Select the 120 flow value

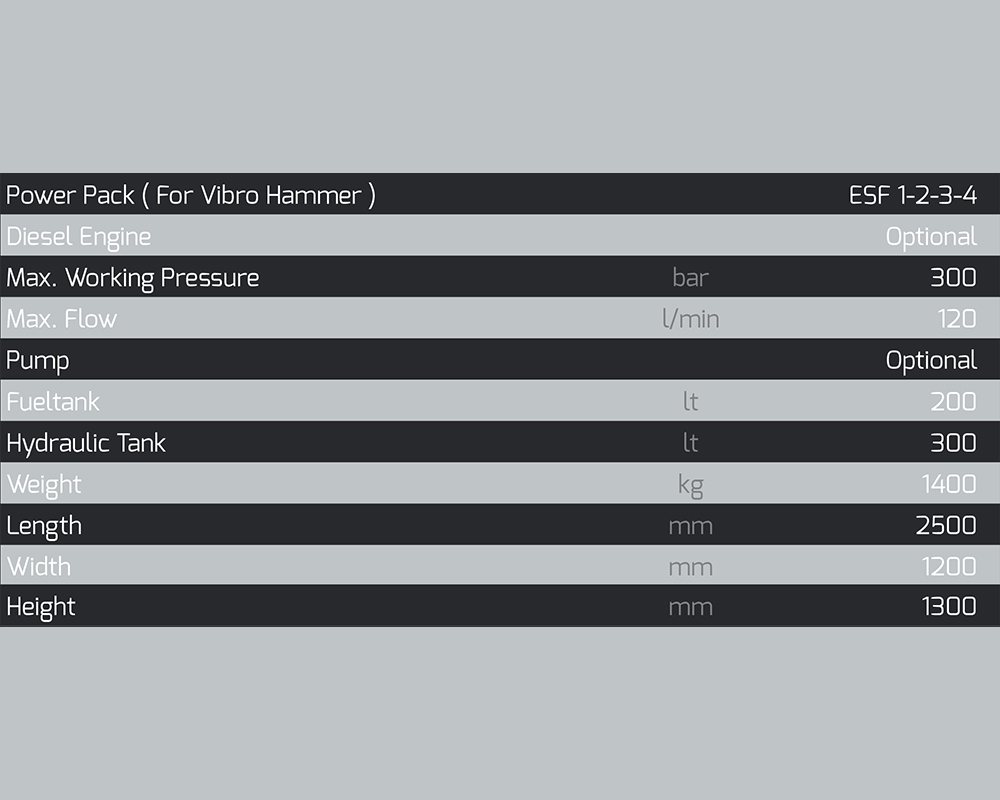click(x=956, y=319)
